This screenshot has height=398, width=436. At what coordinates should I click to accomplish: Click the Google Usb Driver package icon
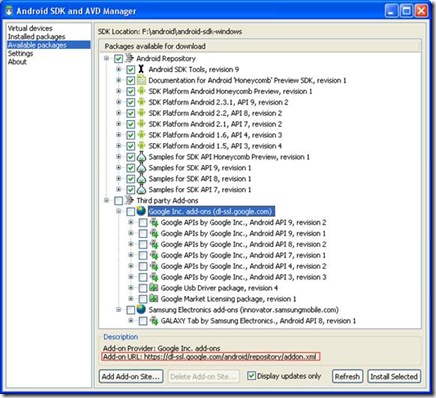point(154,288)
